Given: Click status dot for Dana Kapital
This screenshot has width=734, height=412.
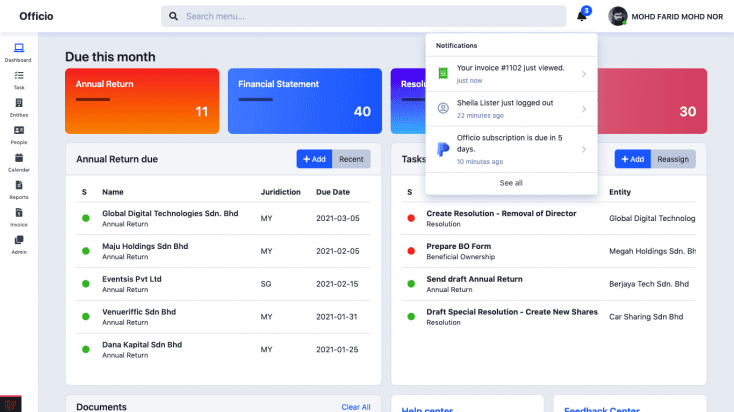Looking at the screenshot, I should [86, 349].
